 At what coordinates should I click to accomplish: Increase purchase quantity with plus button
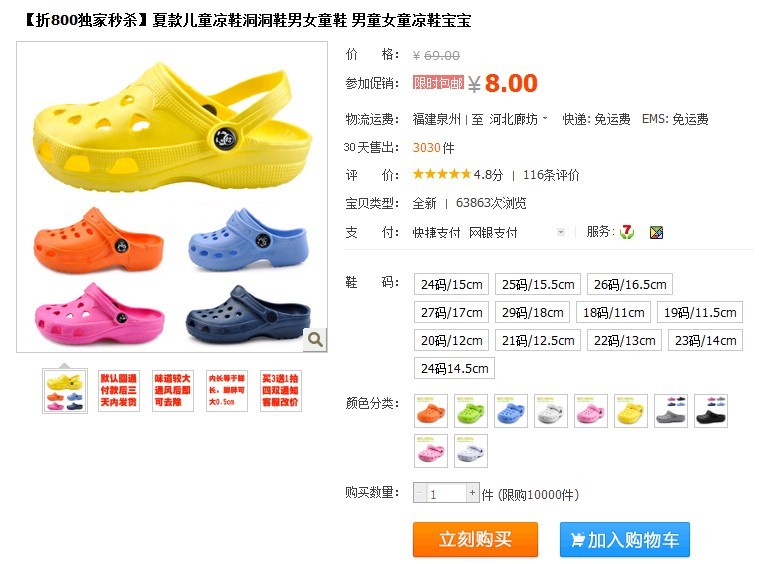(472, 493)
